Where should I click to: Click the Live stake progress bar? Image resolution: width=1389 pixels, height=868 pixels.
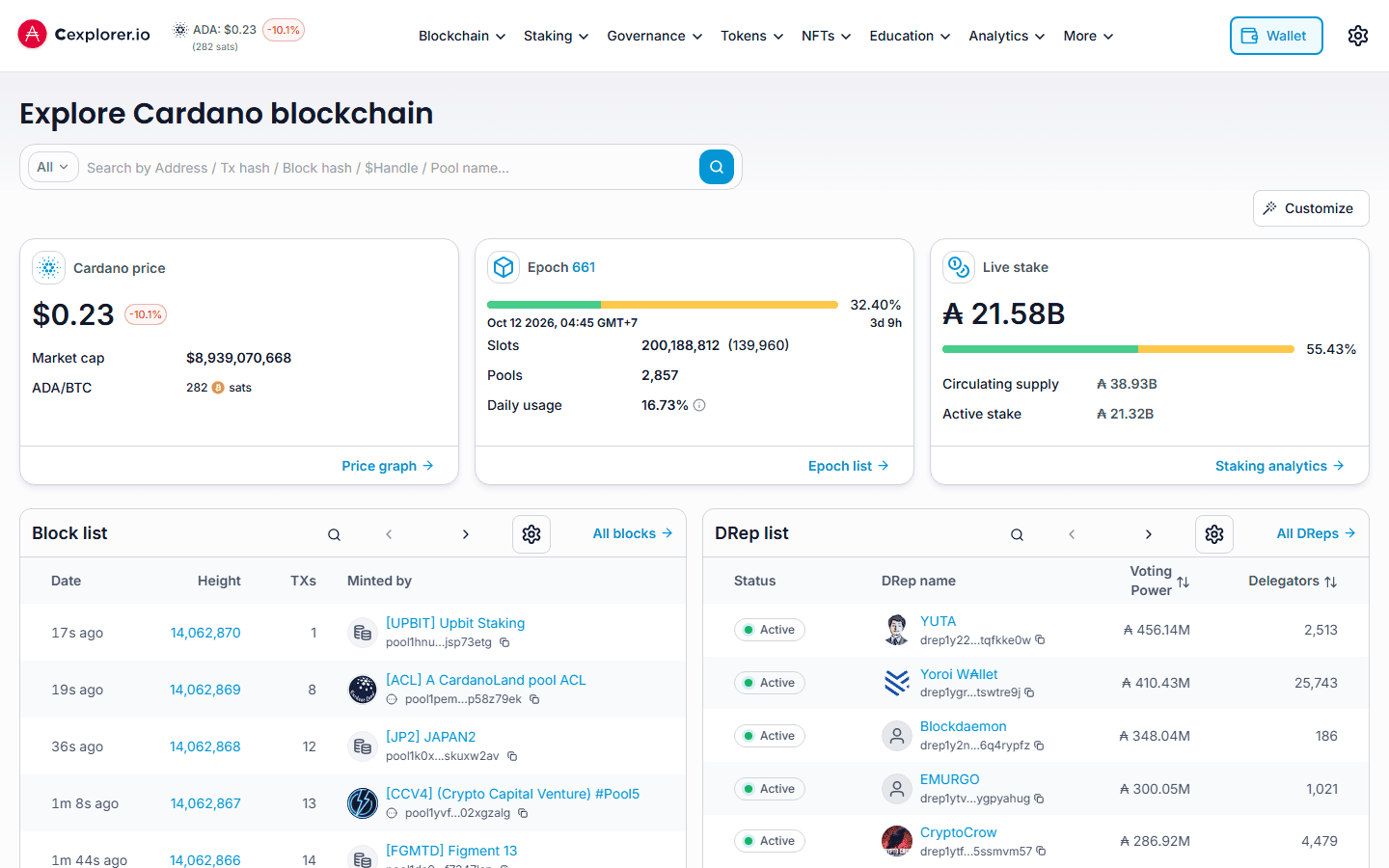(x=1118, y=349)
